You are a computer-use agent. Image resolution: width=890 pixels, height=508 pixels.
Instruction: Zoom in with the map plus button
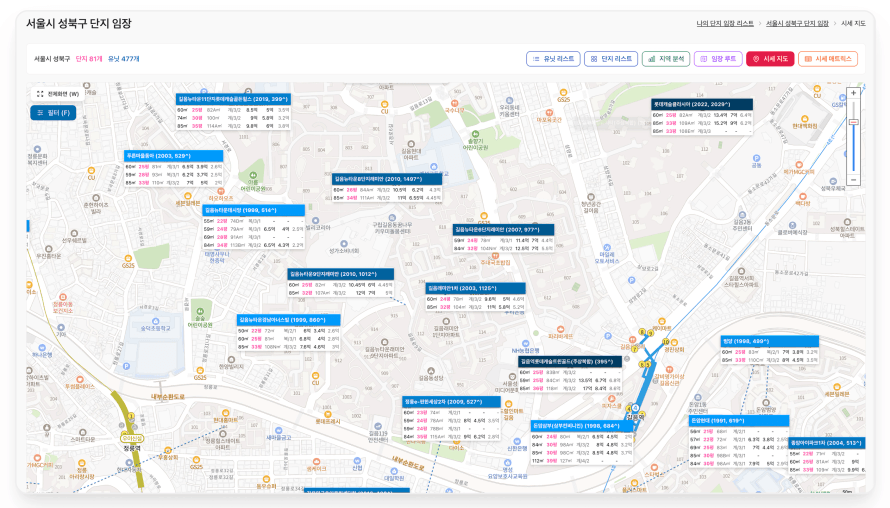pos(853,94)
